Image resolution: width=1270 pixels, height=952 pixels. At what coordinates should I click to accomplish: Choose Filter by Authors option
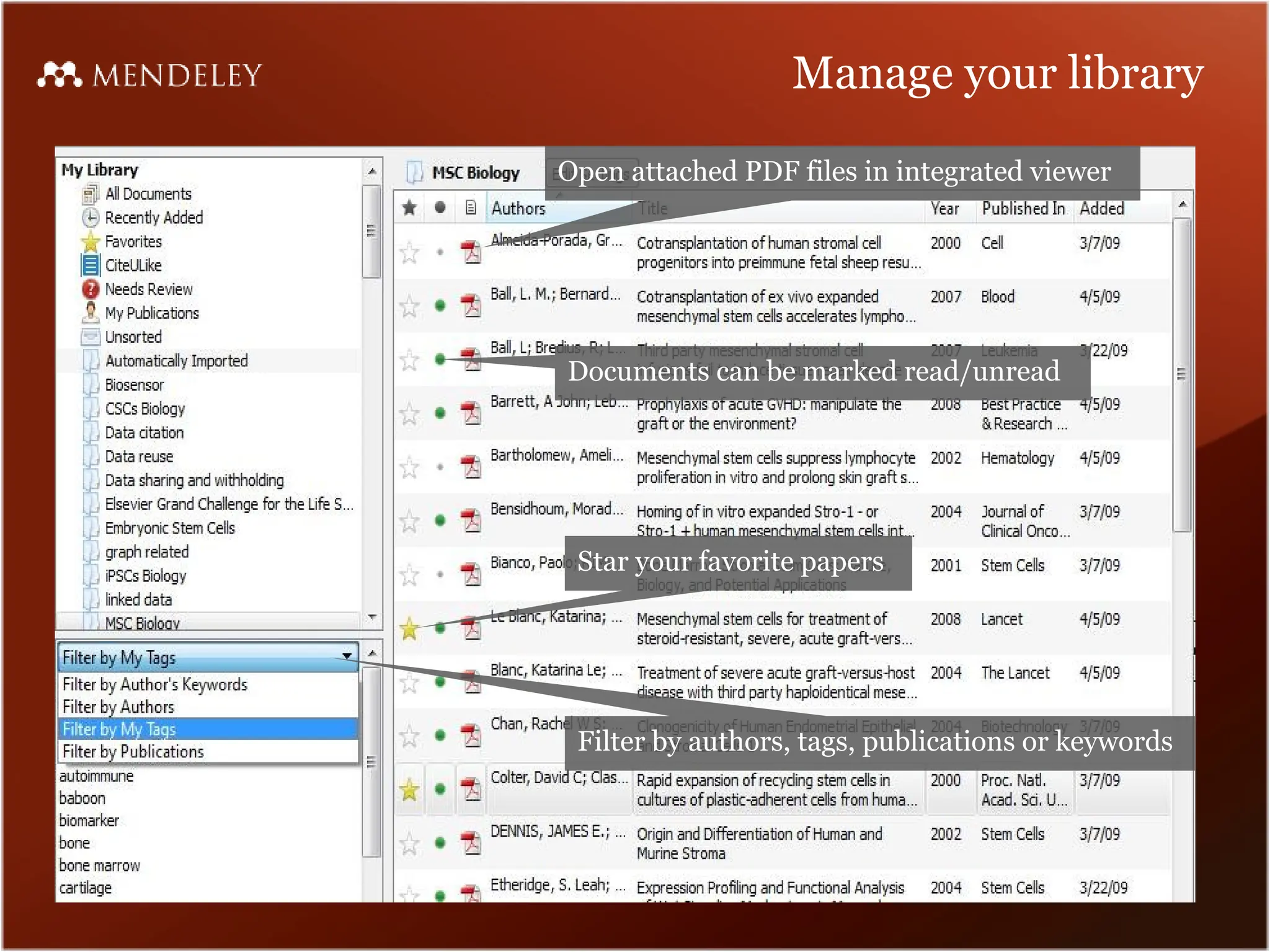pyautogui.click(x=209, y=707)
